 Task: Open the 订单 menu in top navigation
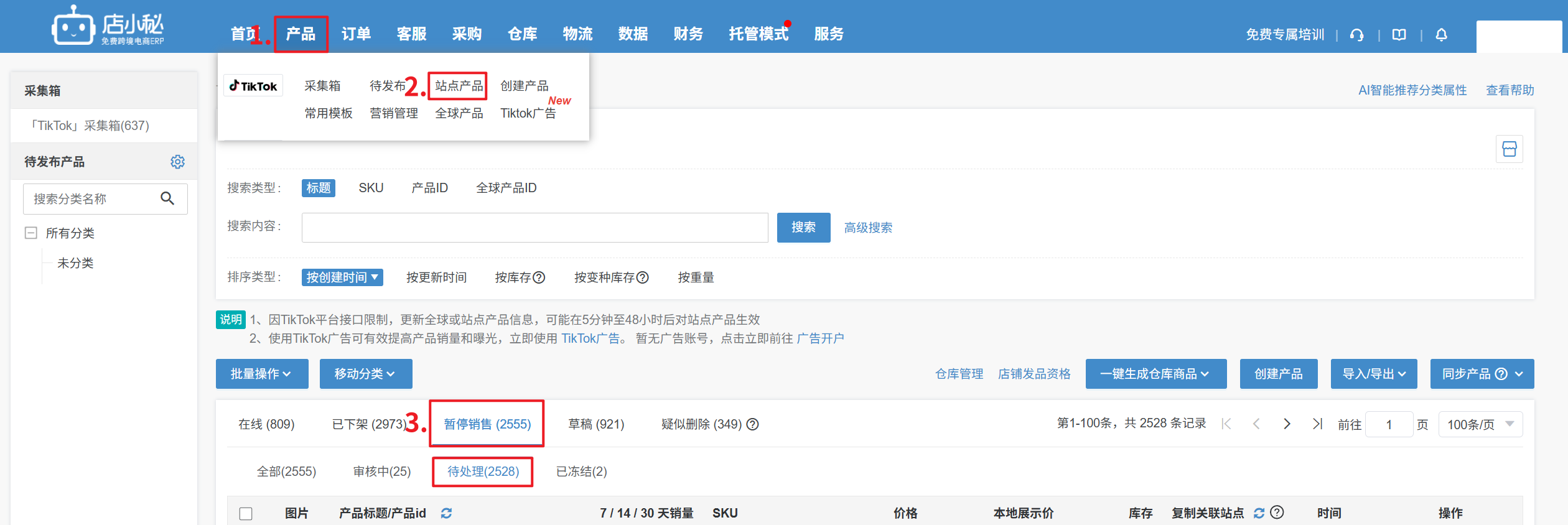coord(356,34)
